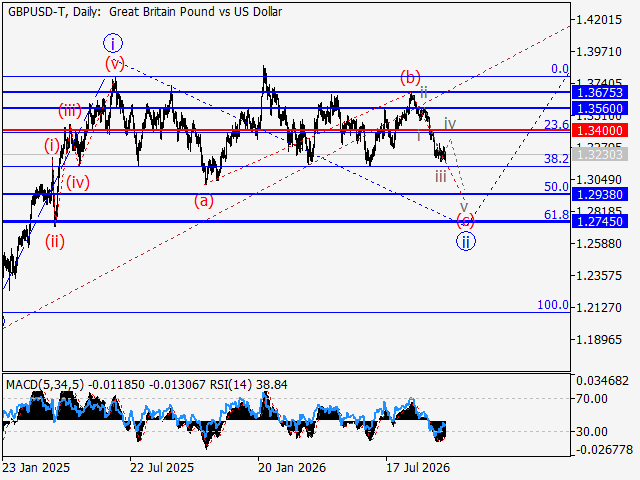Select the 1.27450 price level label
The width and height of the screenshot is (640, 480).
(x=600, y=222)
